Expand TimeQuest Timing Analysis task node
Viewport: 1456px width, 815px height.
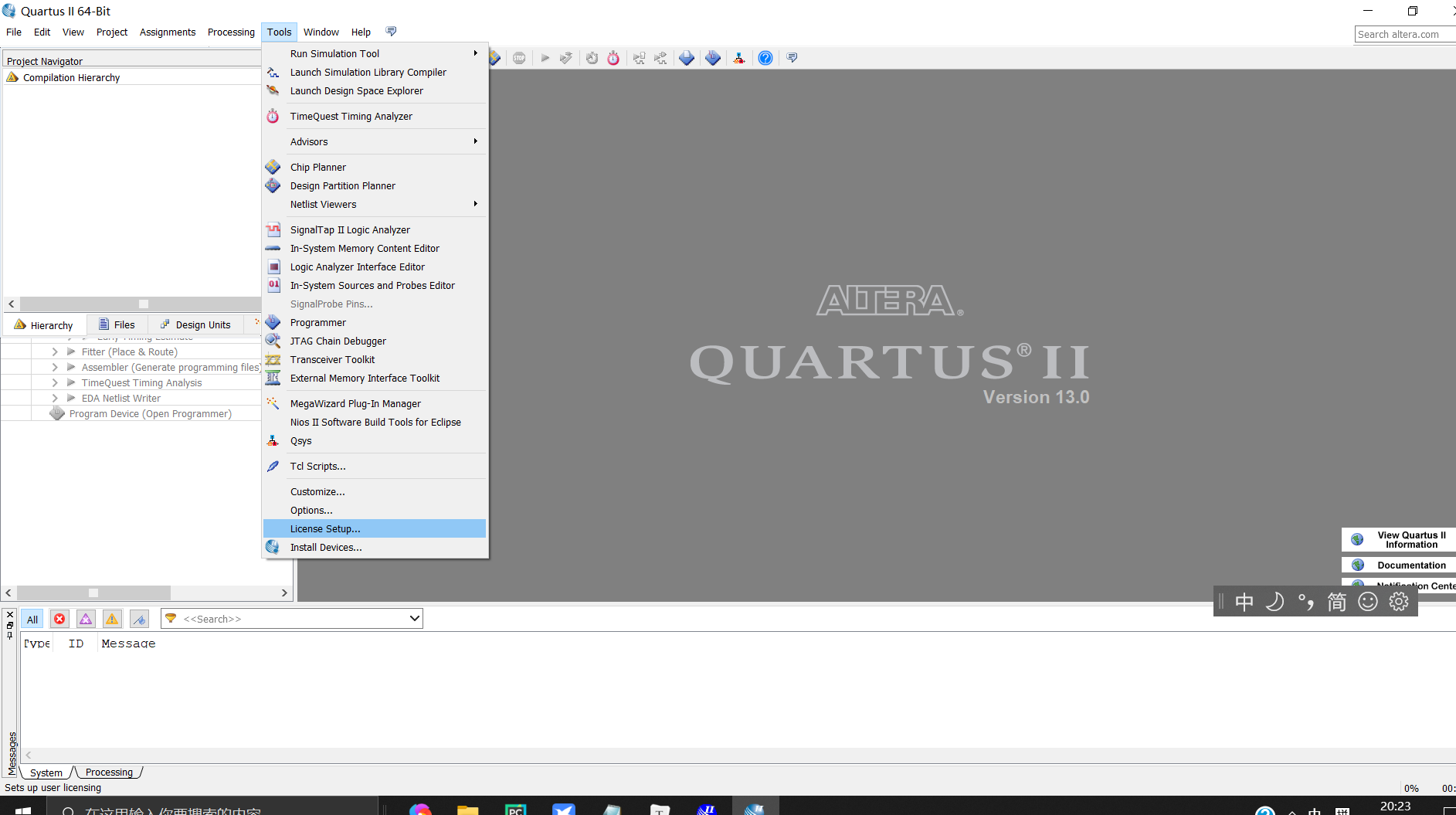55,383
